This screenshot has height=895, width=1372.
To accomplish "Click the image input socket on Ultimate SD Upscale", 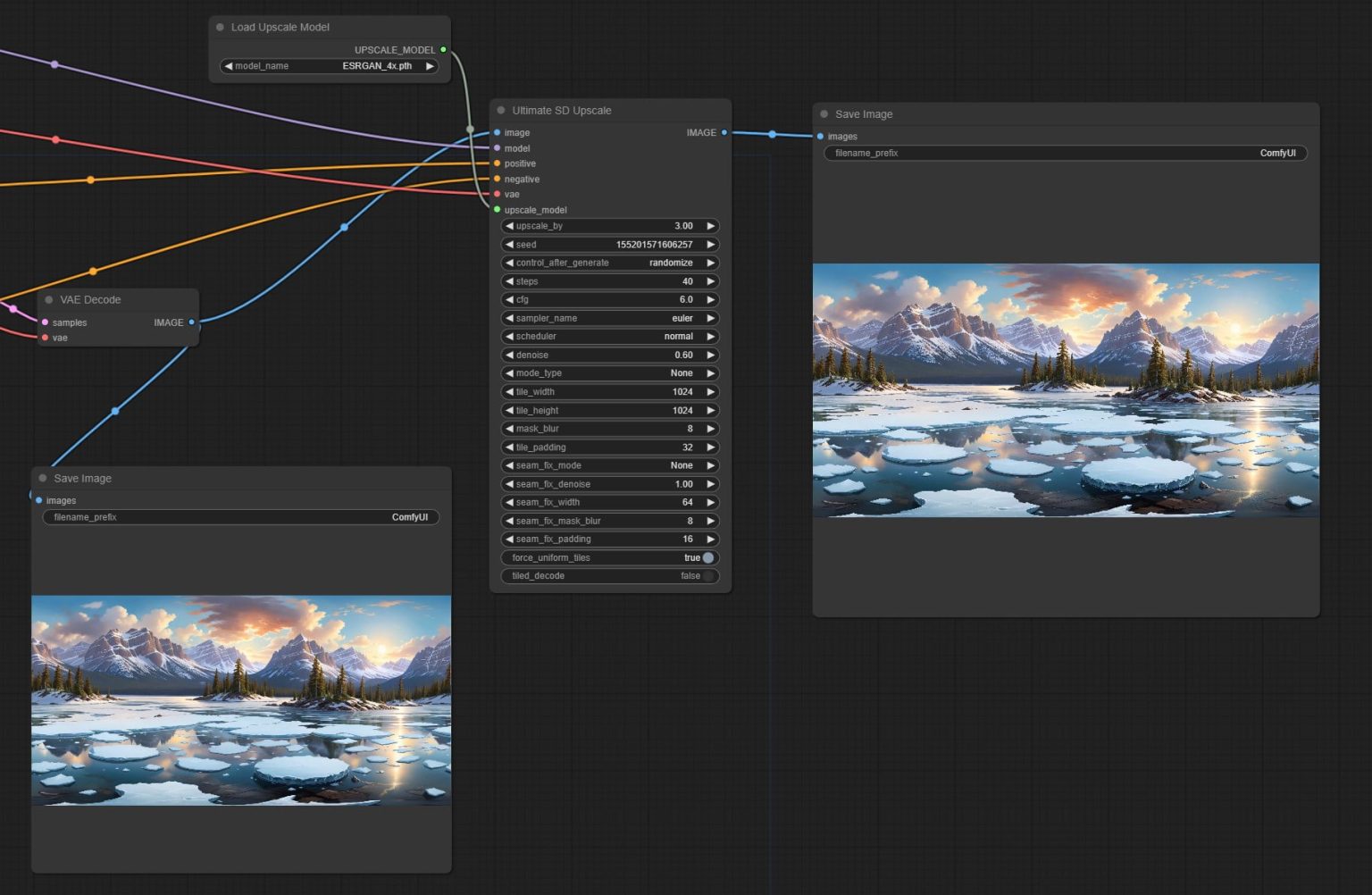I will click(x=498, y=132).
